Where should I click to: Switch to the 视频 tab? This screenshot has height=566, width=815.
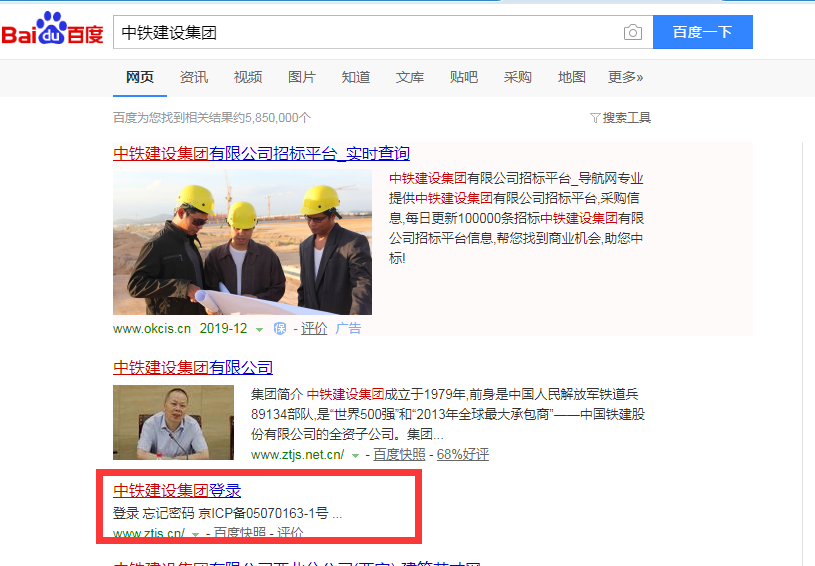point(248,77)
